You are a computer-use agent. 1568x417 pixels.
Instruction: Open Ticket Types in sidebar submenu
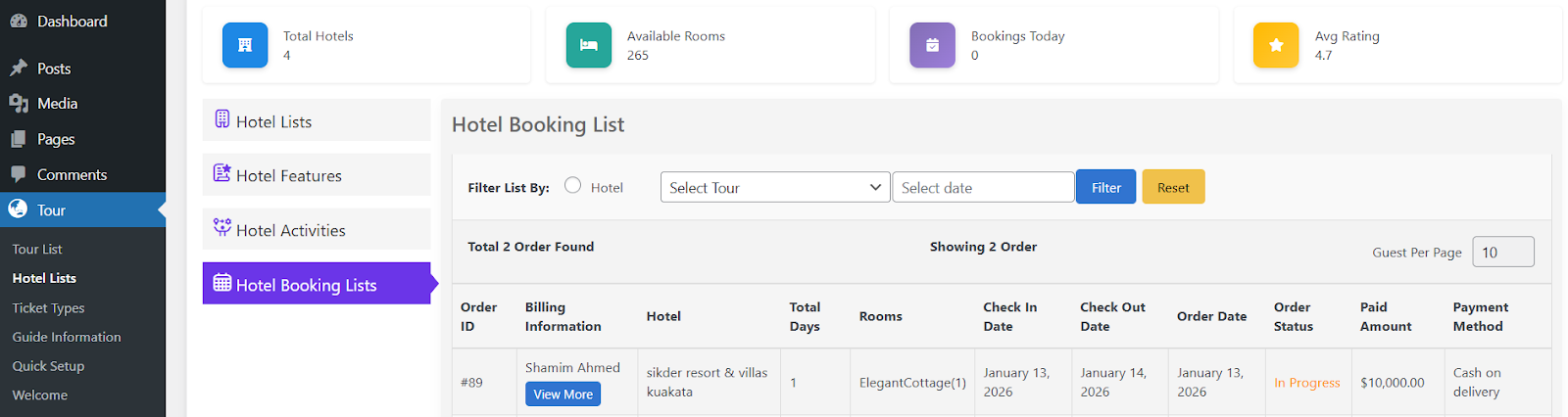(48, 307)
